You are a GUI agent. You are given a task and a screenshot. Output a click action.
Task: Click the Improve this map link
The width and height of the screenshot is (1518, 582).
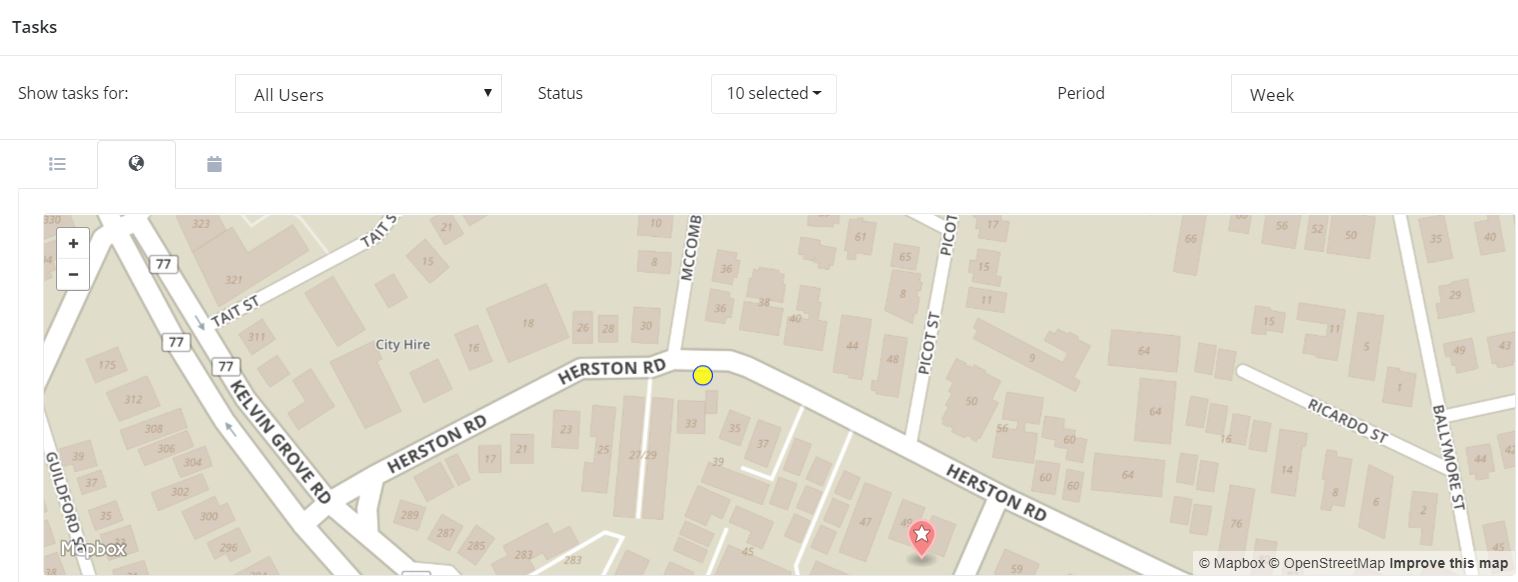[x=1448, y=563]
